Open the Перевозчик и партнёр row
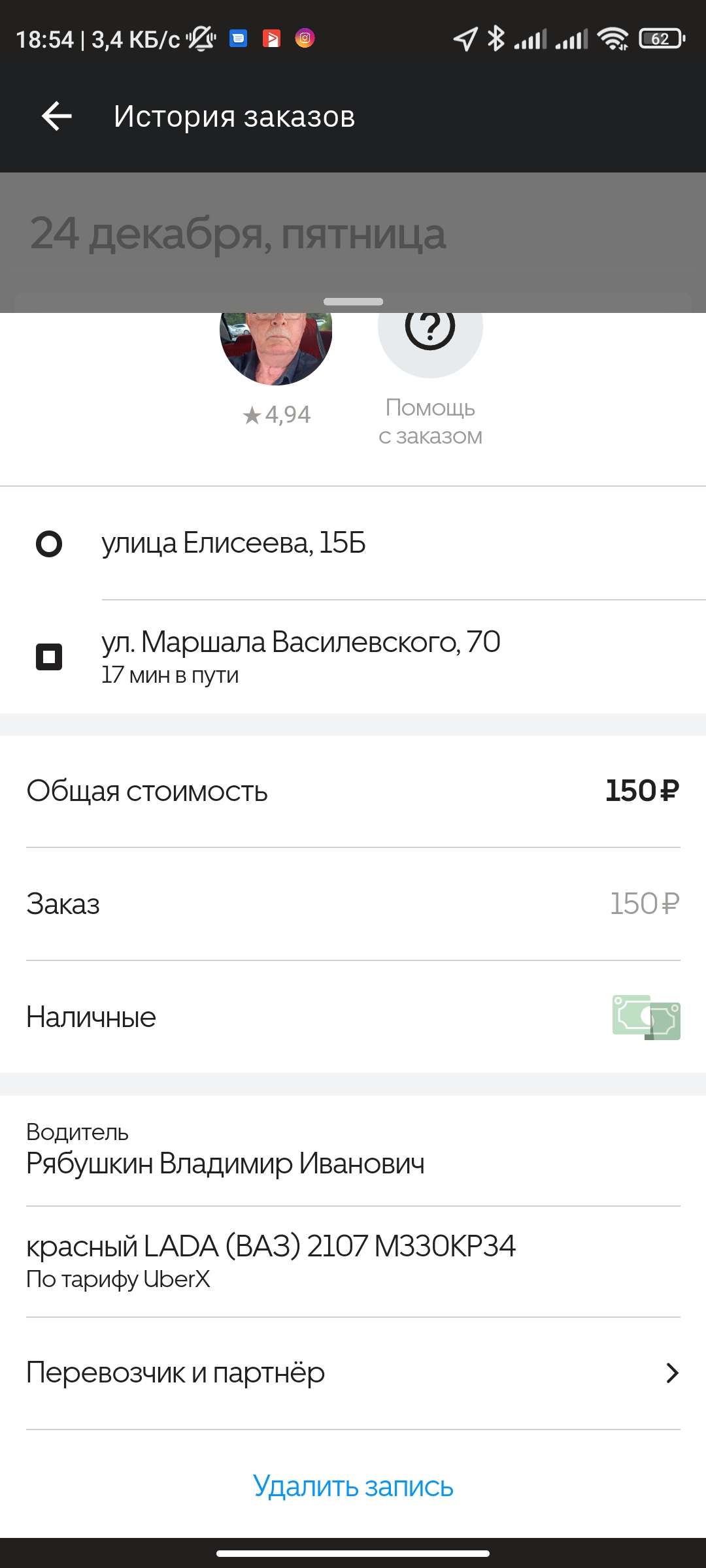This screenshot has height=1568, width=706. 175,1373
